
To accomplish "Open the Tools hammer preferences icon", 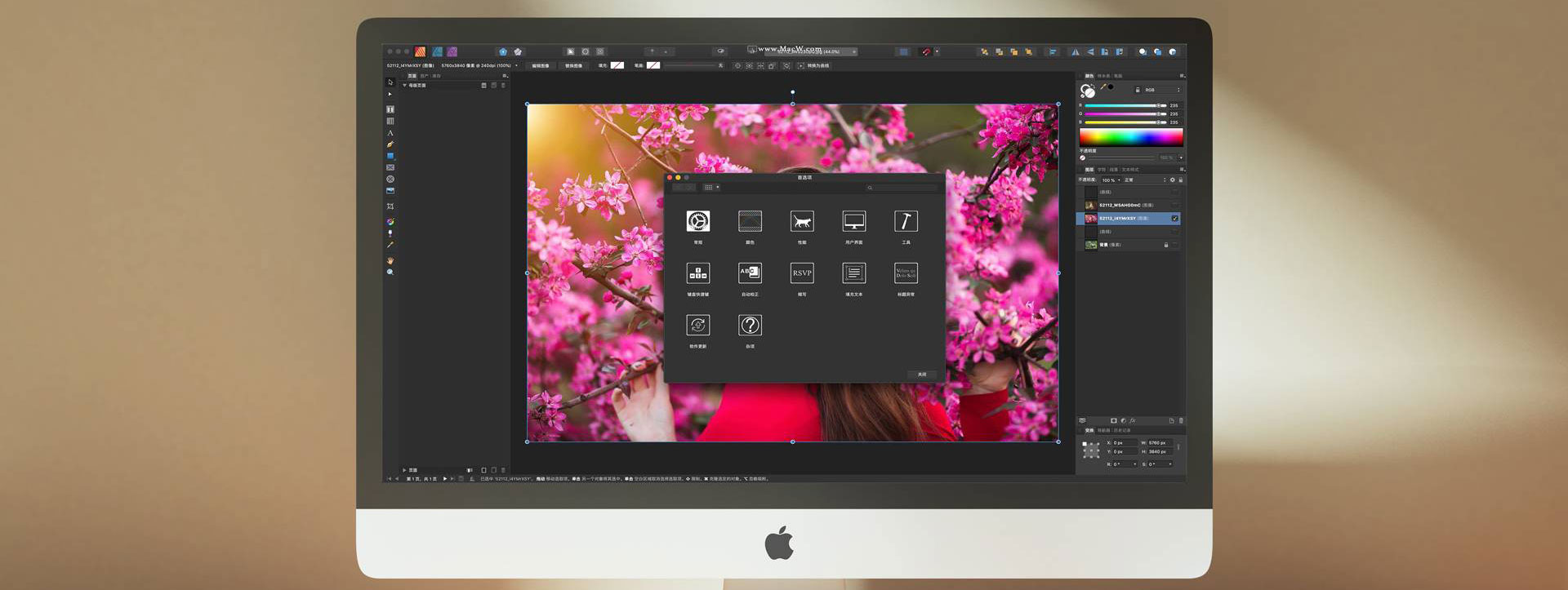I will tap(906, 221).
